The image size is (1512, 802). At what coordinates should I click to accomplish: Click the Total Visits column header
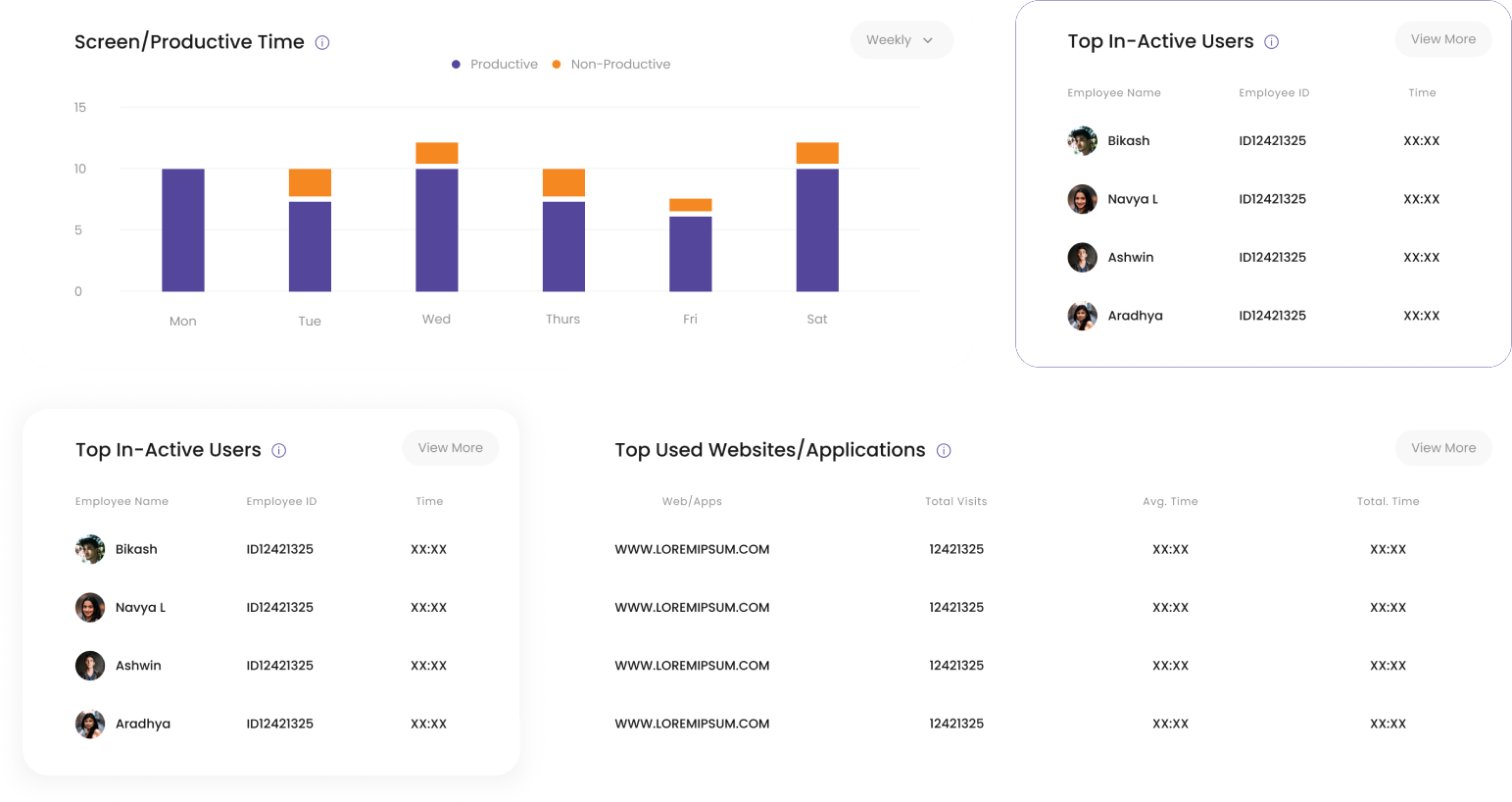point(956,502)
